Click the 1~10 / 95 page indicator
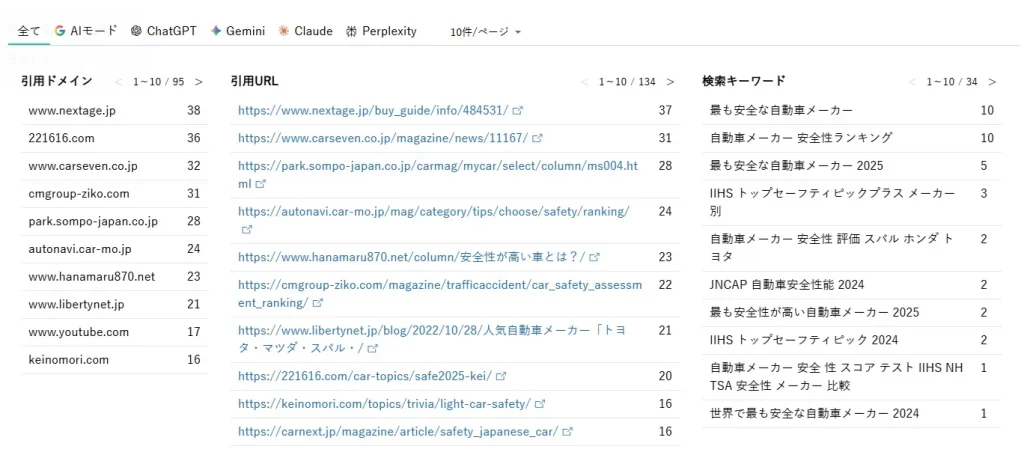Screen dimensions: 1024x473 coord(159,82)
